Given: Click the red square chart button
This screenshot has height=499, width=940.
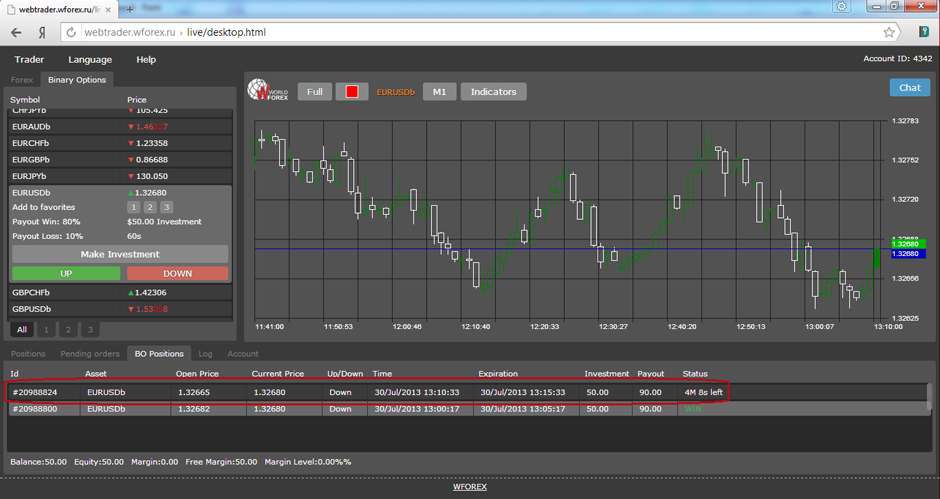Looking at the screenshot, I should [x=352, y=92].
